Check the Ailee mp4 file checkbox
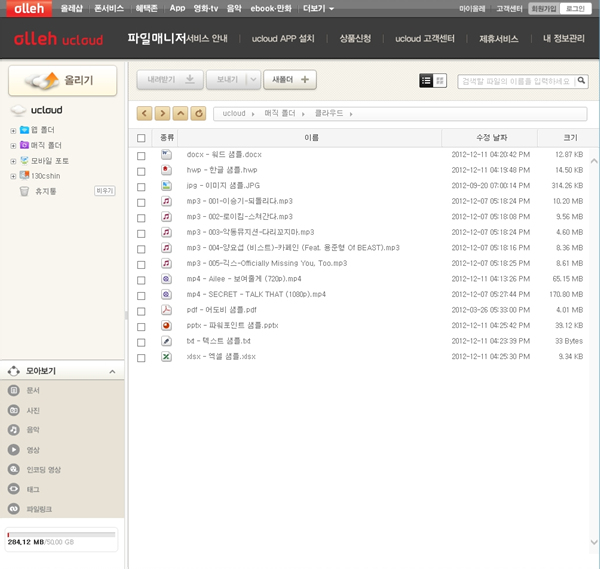 (x=141, y=280)
